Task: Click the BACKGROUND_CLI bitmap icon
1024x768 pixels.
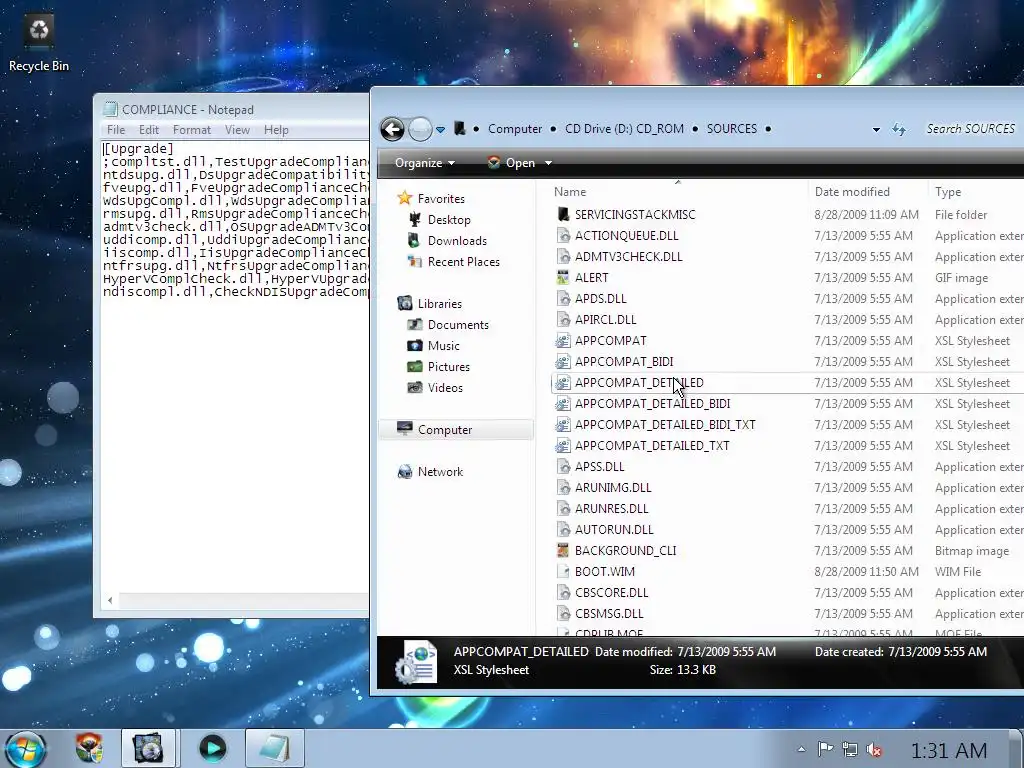Action: tap(562, 551)
